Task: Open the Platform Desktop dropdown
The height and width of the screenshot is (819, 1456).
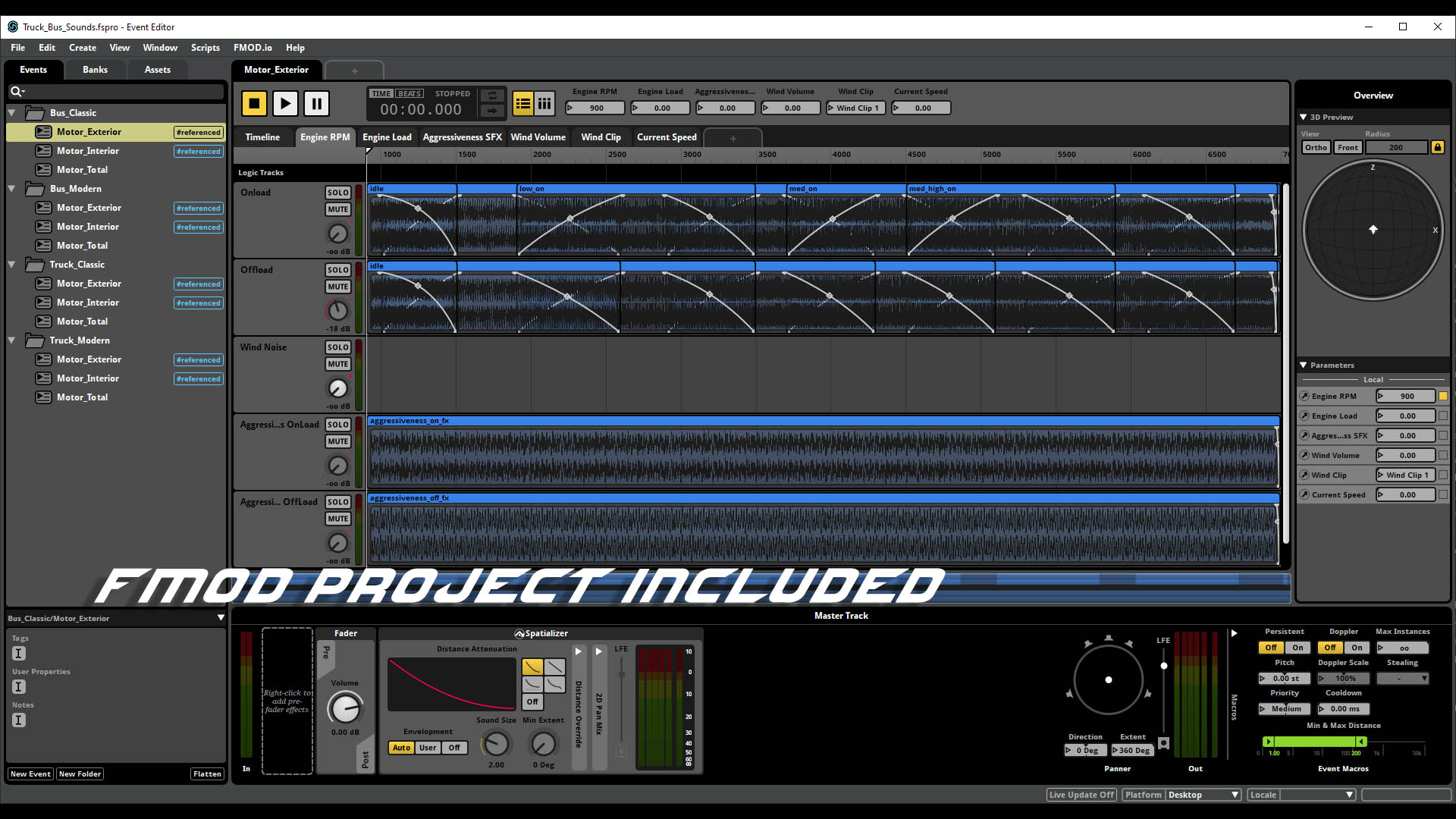Action: [1203, 795]
